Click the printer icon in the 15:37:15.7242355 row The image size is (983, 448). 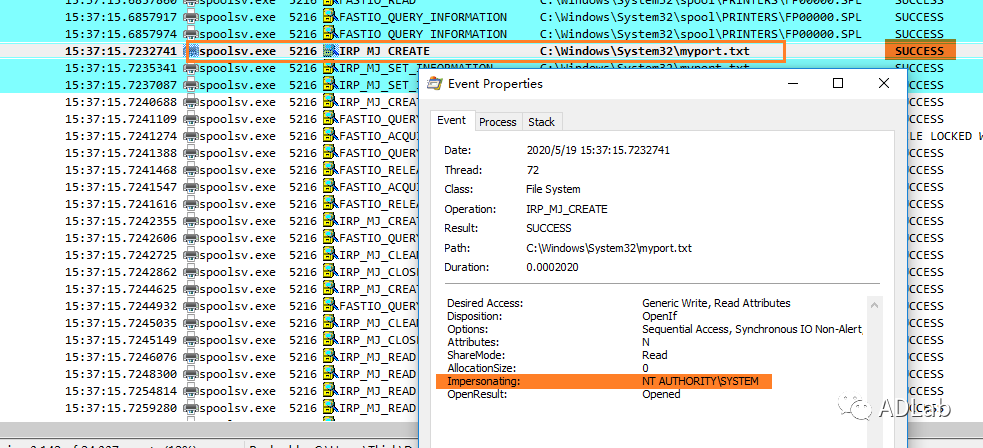(193, 221)
